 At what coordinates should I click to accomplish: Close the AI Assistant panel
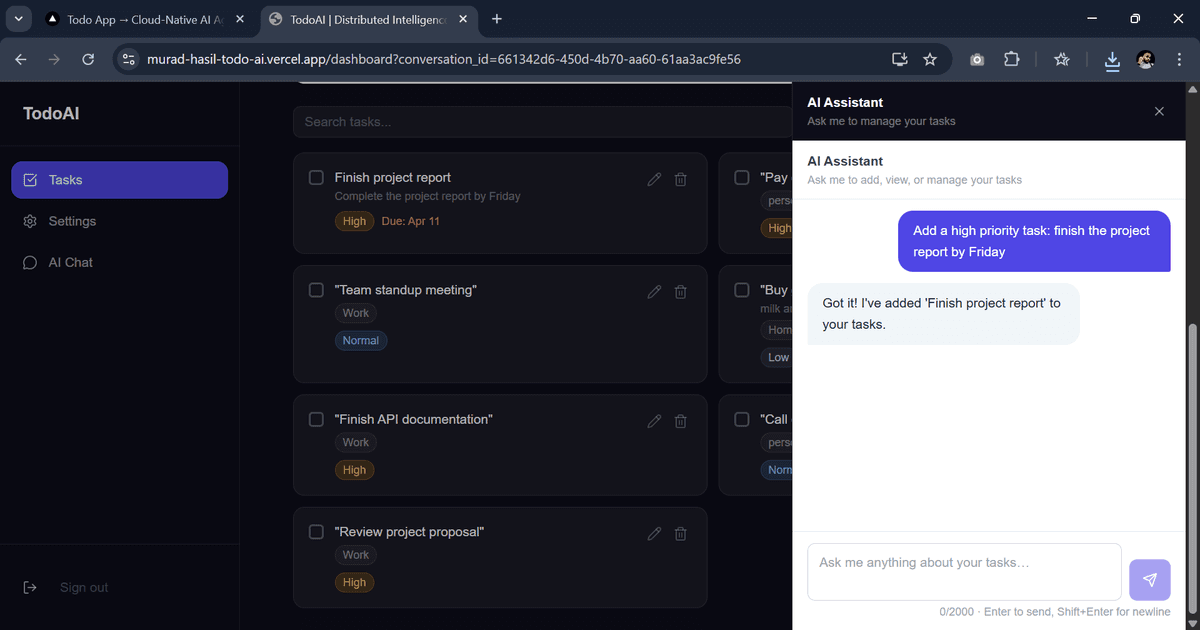coord(1159,111)
